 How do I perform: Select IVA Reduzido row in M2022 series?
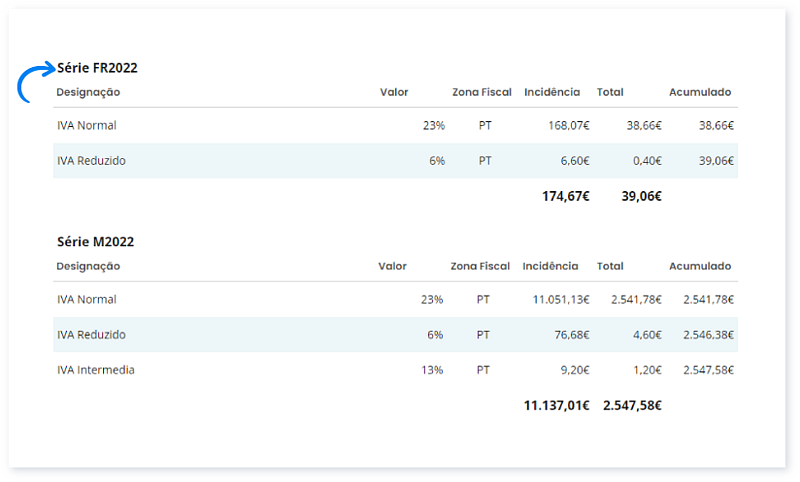click(x=91, y=334)
